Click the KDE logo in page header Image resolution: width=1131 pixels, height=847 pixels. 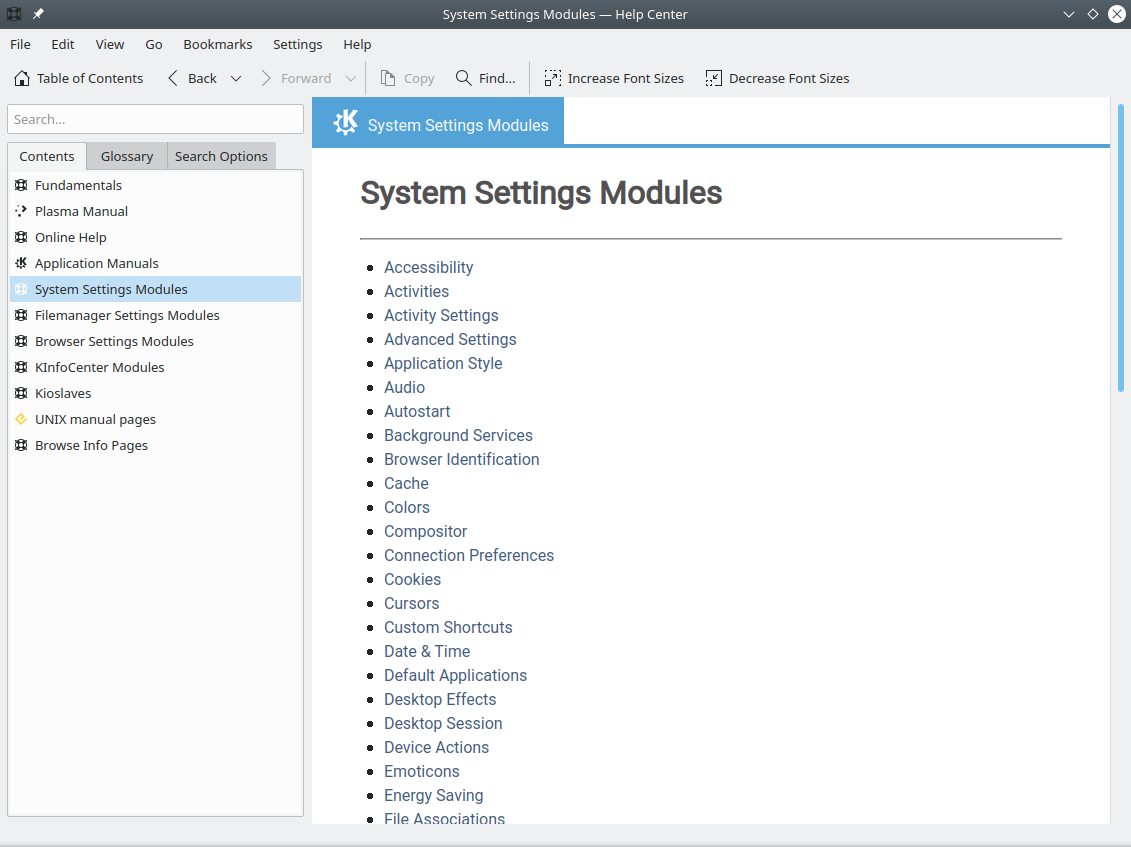[x=346, y=123]
